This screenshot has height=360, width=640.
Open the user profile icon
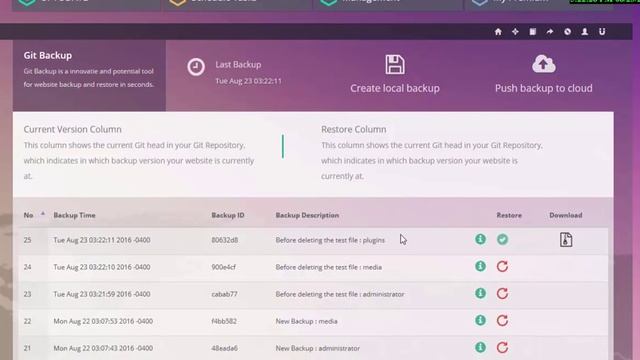584,32
